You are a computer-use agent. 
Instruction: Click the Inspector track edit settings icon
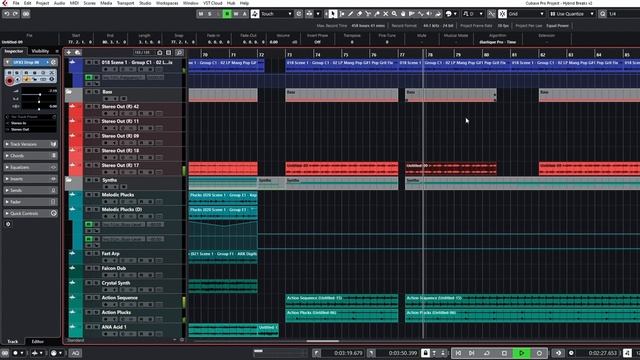click(53, 62)
